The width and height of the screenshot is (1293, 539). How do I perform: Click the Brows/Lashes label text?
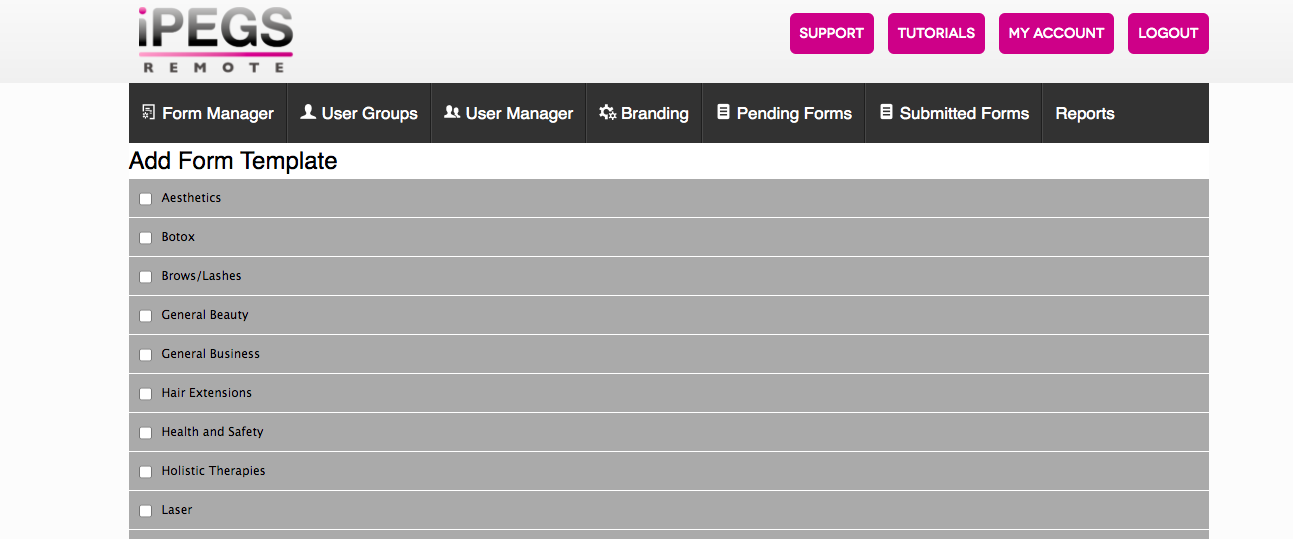(x=201, y=276)
